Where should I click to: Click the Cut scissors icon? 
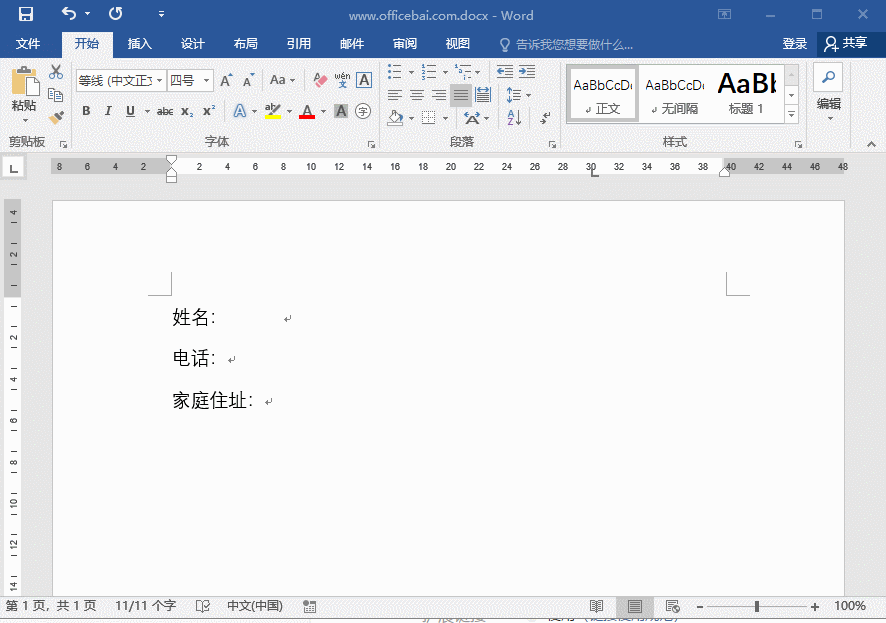pyautogui.click(x=56, y=72)
